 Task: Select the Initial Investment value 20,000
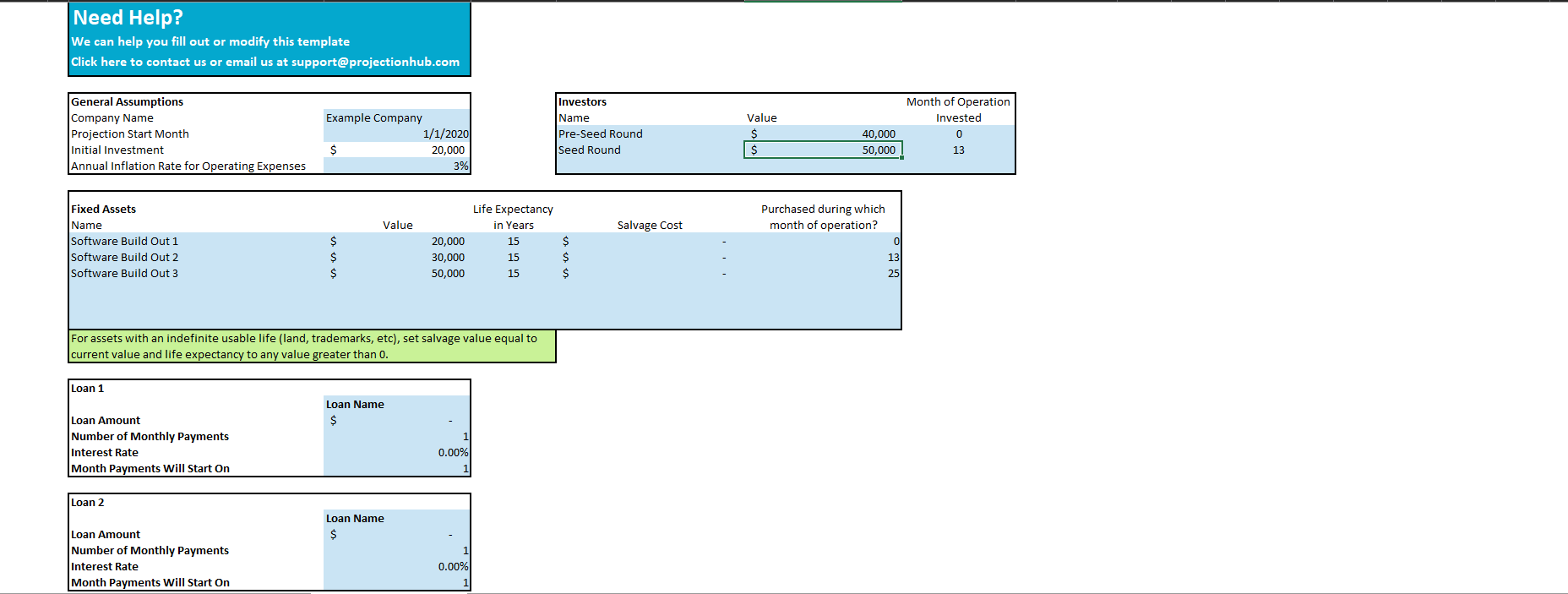click(397, 150)
